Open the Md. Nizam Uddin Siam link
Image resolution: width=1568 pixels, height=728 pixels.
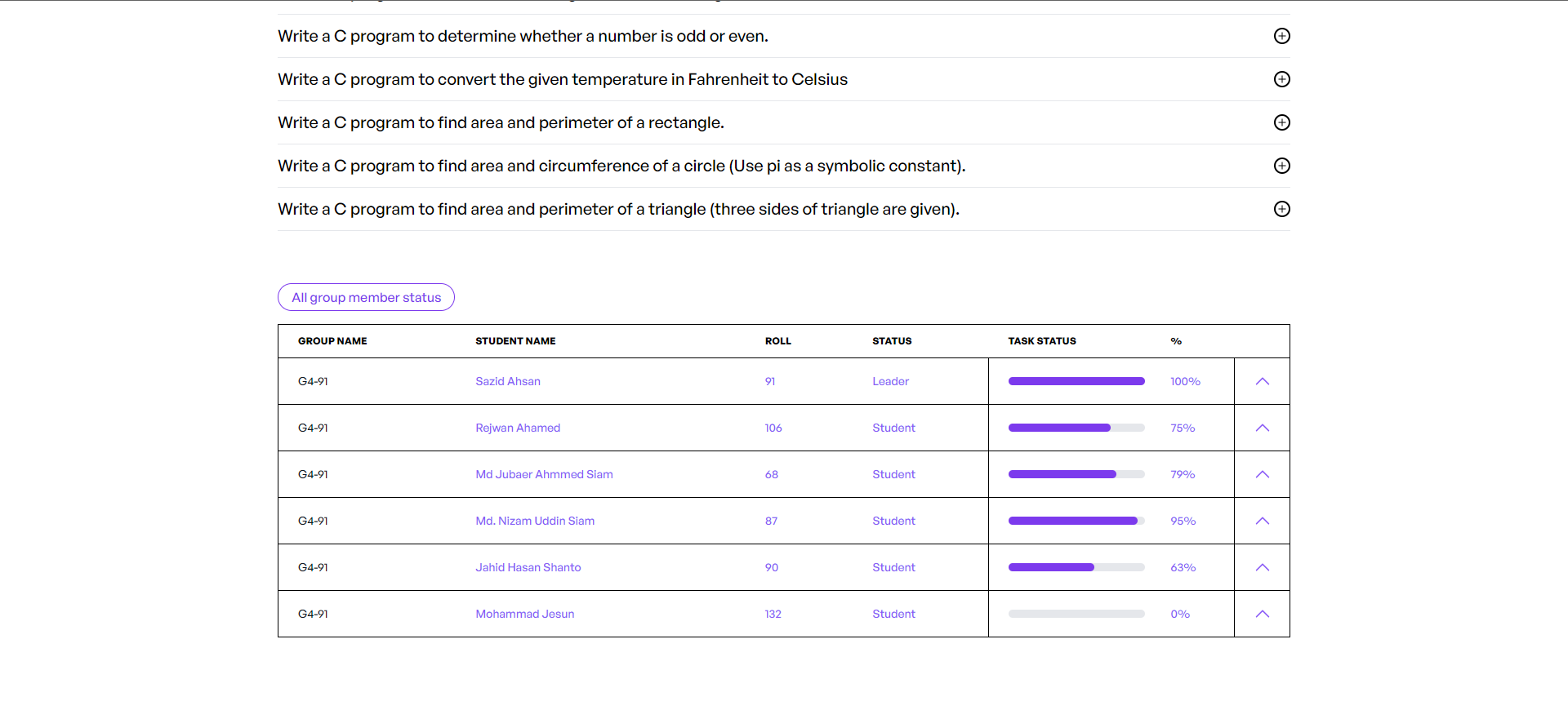535,521
